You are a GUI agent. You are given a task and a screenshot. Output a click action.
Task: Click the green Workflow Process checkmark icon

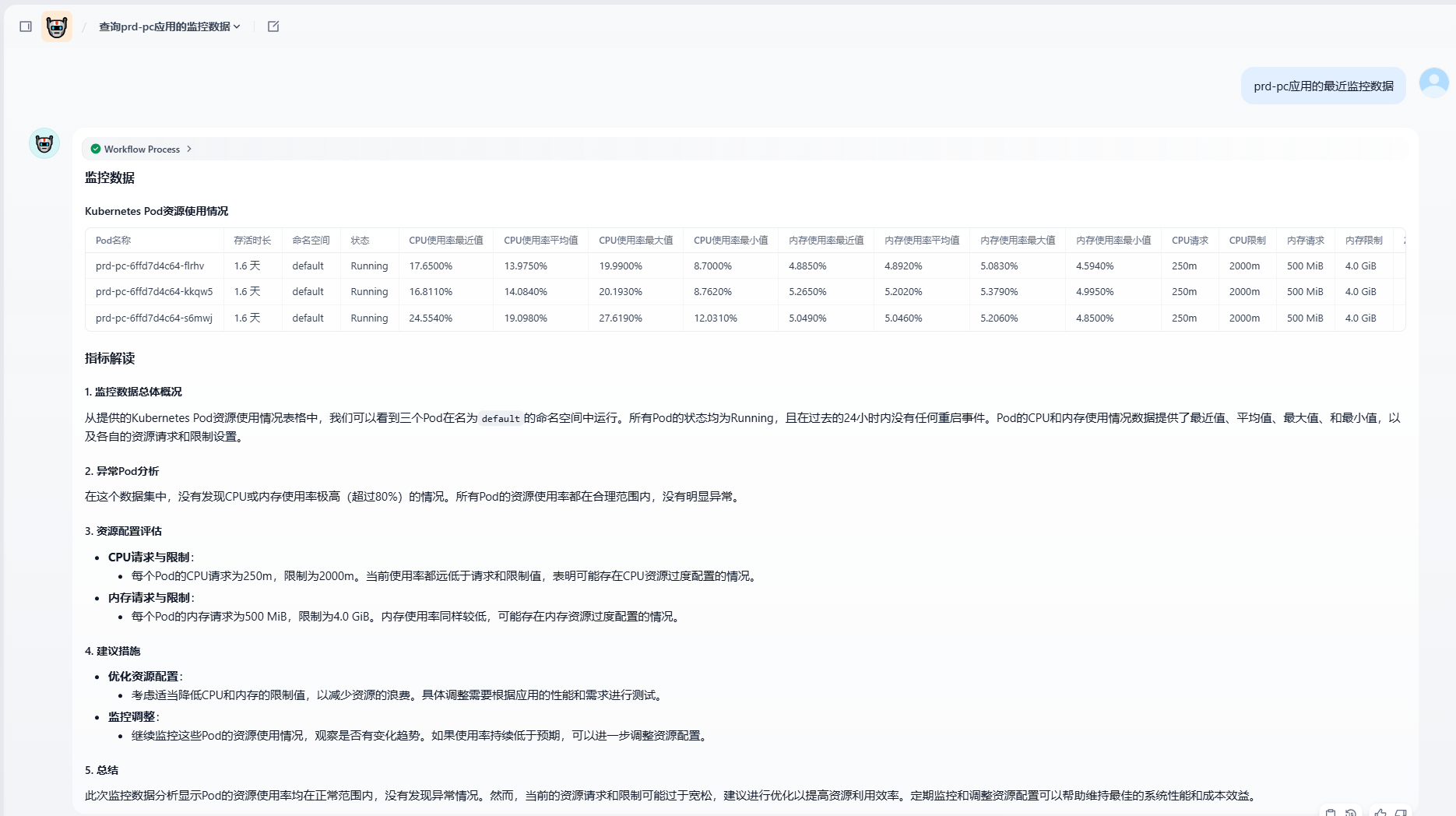(x=96, y=149)
